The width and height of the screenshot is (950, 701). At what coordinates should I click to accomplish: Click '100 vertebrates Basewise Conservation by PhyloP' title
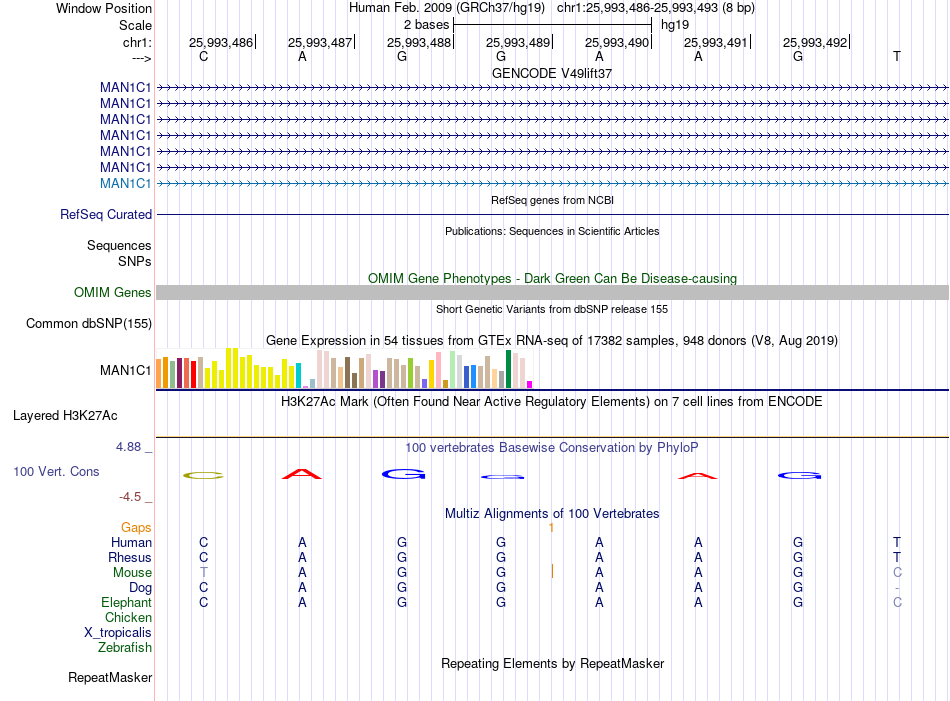[x=552, y=448]
